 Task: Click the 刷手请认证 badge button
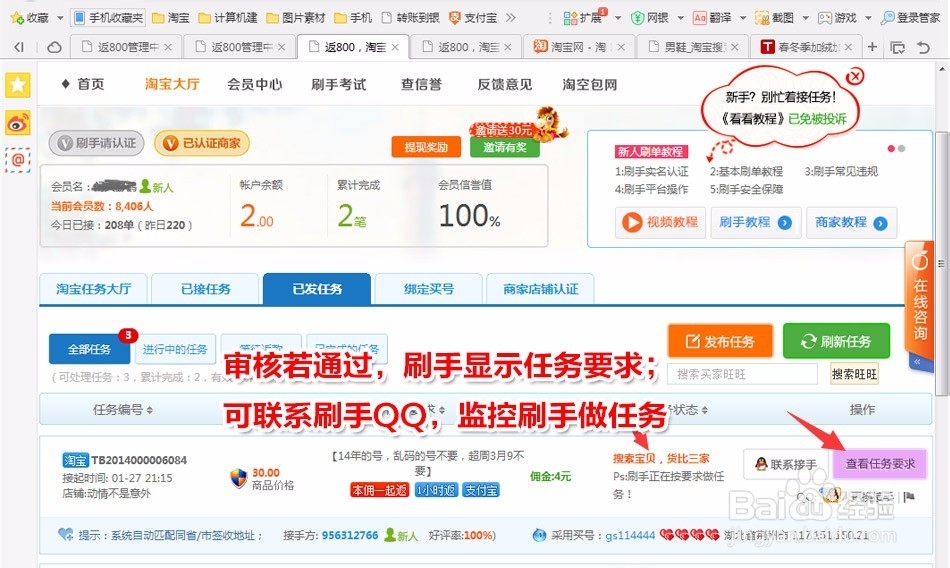pos(96,143)
